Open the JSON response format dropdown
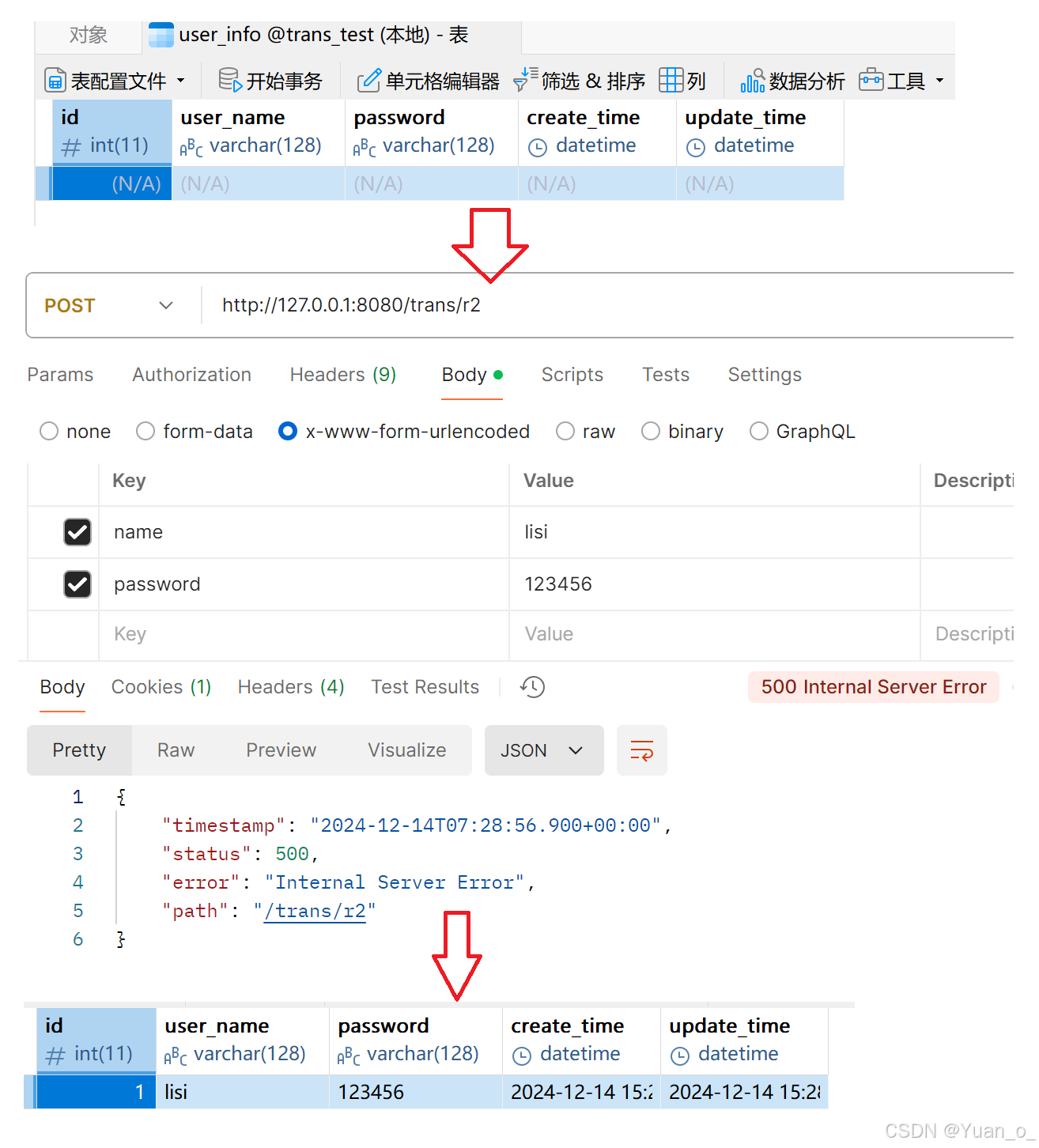The width and height of the screenshot is (1039, 1148). (543, 750)
